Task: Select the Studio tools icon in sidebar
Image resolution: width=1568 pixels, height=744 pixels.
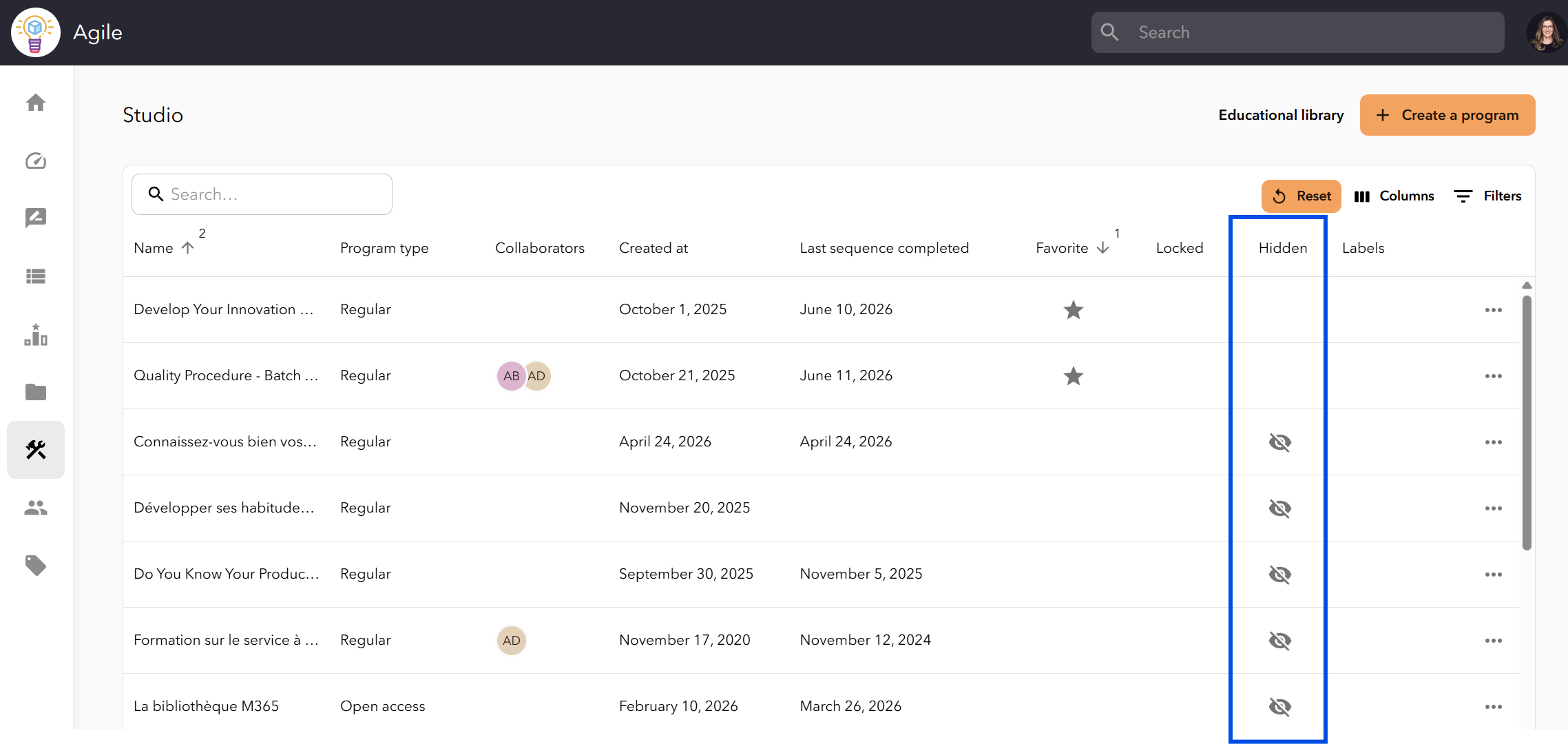Action: pyautogui.click(x=36, y=450)
